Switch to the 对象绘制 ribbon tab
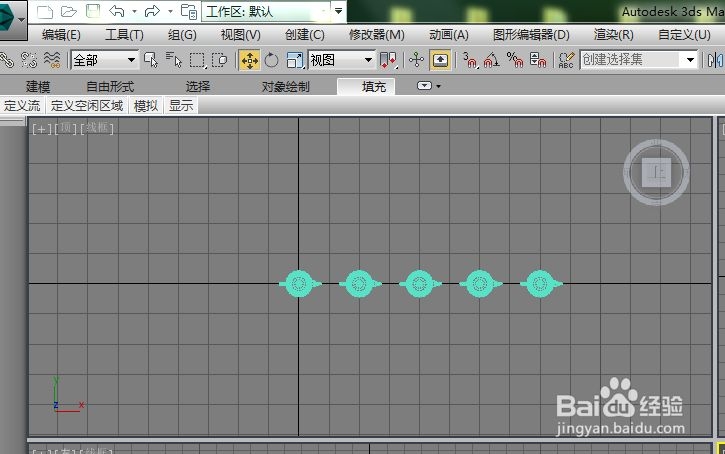Viewport: 725px width, 454px height. tap(285, 86)
